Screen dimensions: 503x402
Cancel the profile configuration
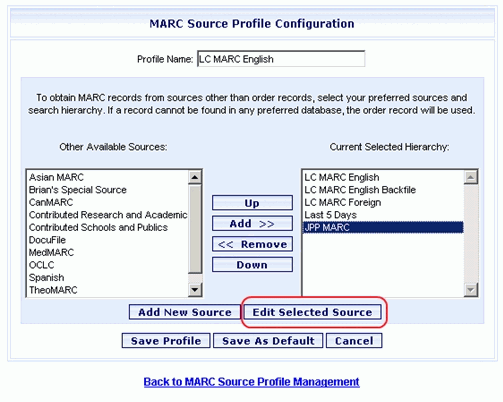point(354,341)
